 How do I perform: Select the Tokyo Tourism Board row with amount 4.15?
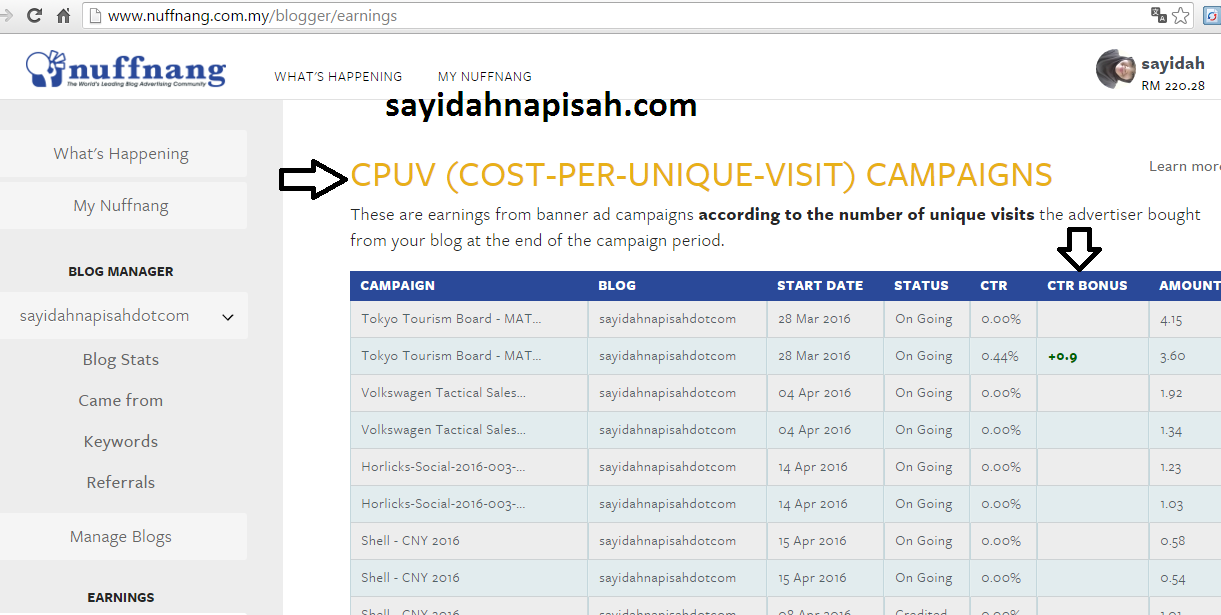785,319
